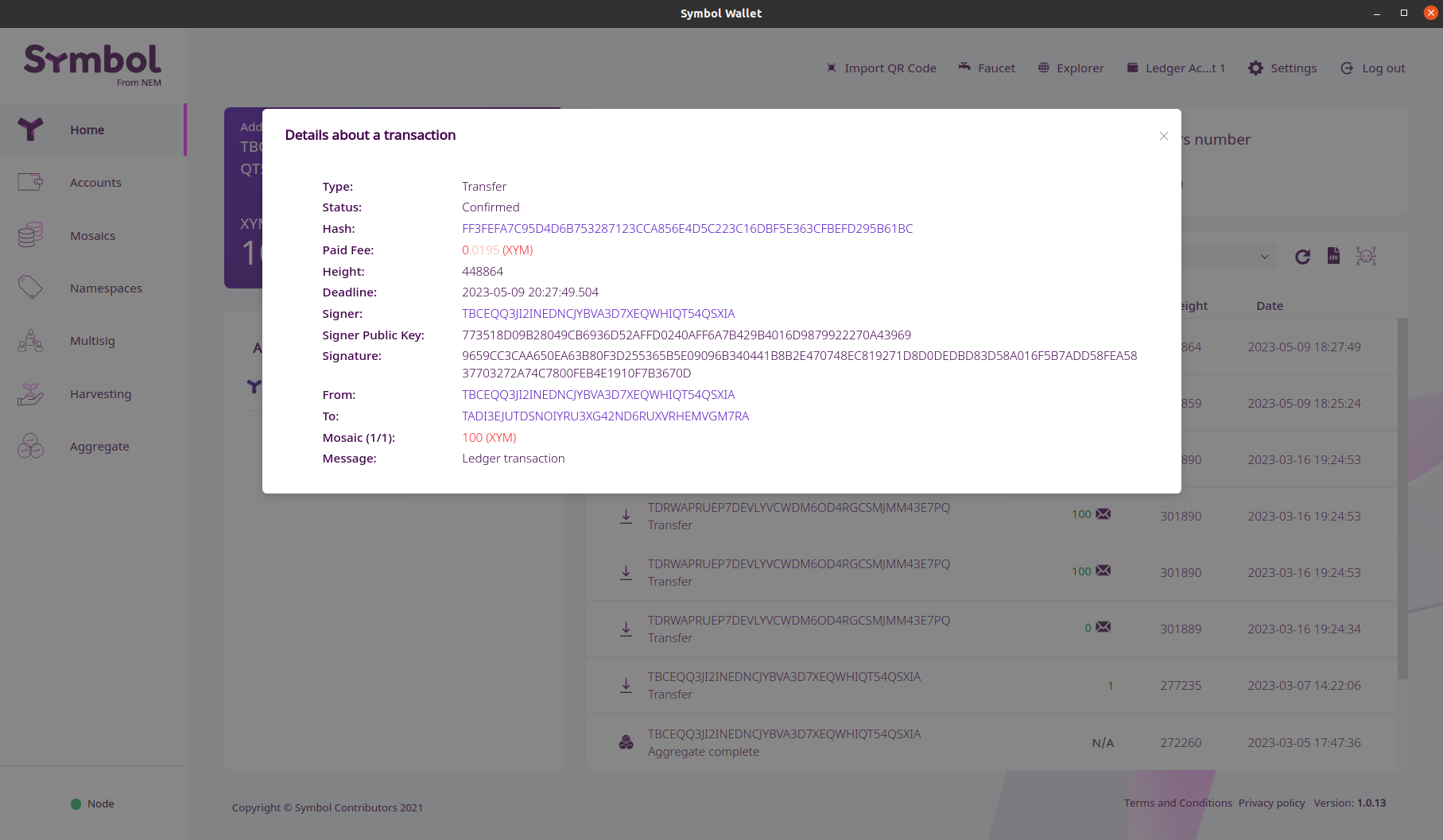1443x840 pixels.
Task: Click the Multisig icon
Action: tap(30, 340)
